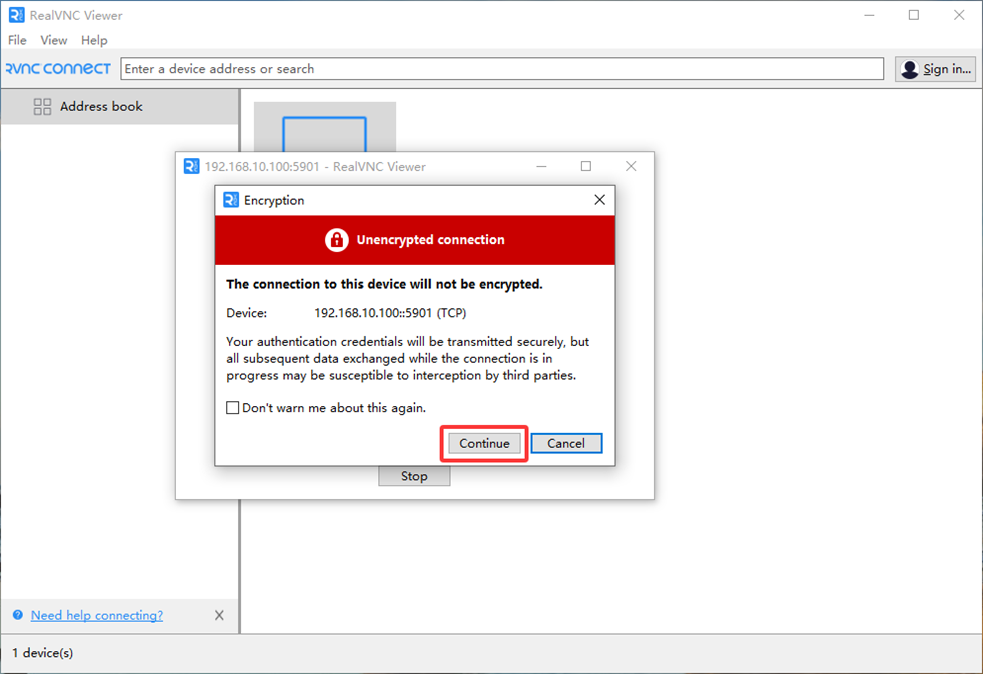Screen dimensions: 983x674
Task: Enable "Don't warn me about this again"
Action: coord(233,408)
